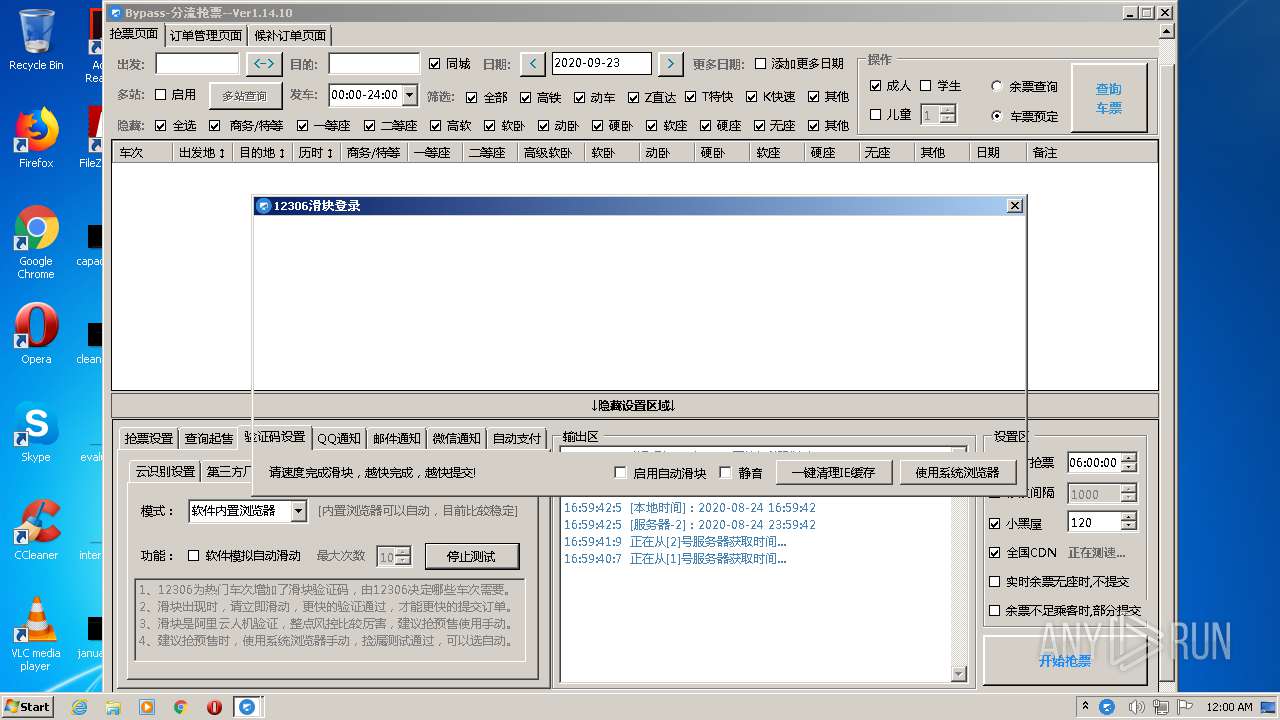Toggle the 静音 checkbox in the slider dialog
This screenshot has width=1280, height=720.
[x=726, y=473]
